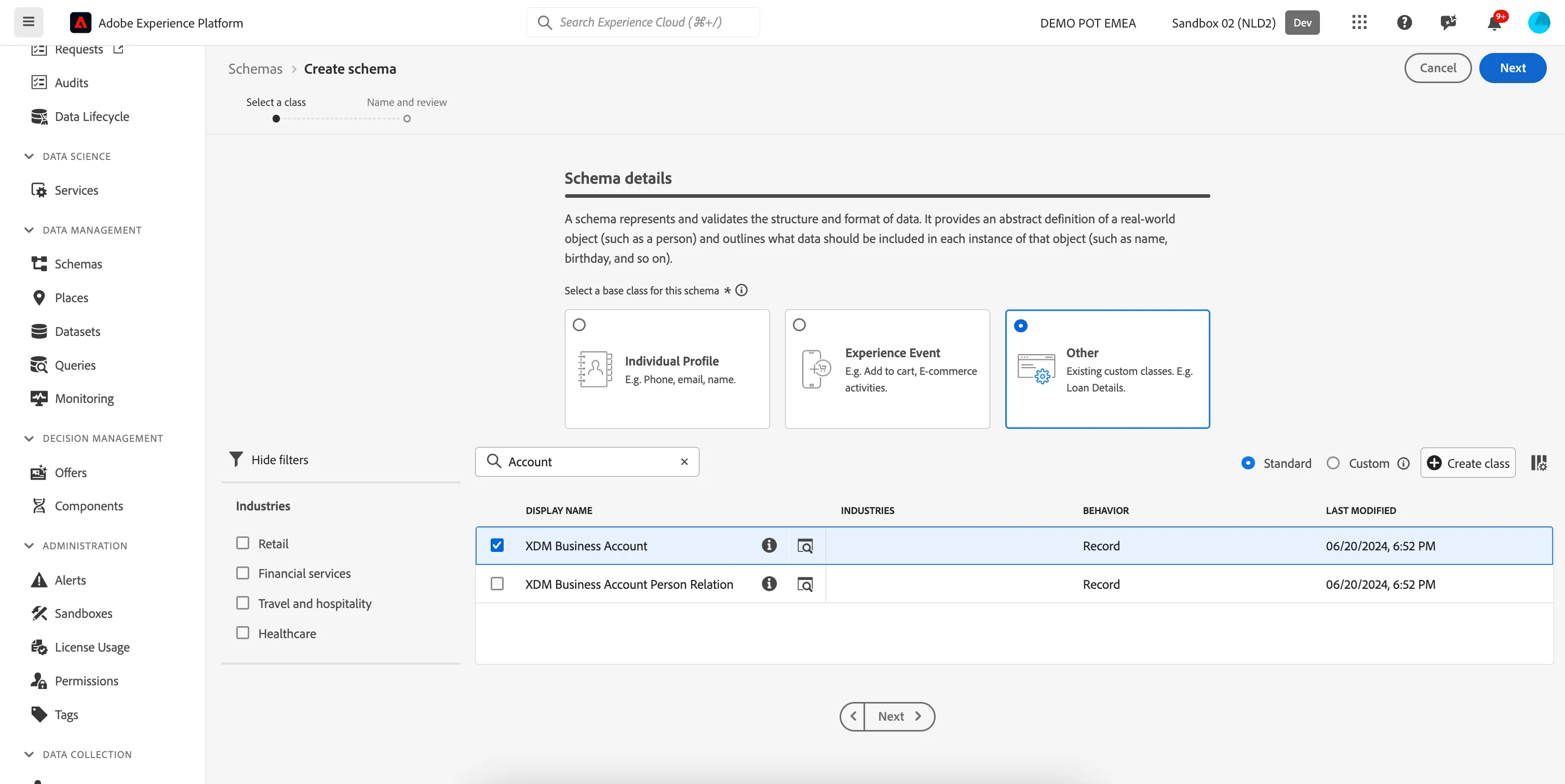Open the user profile avatar

[x=1539, y=22]
